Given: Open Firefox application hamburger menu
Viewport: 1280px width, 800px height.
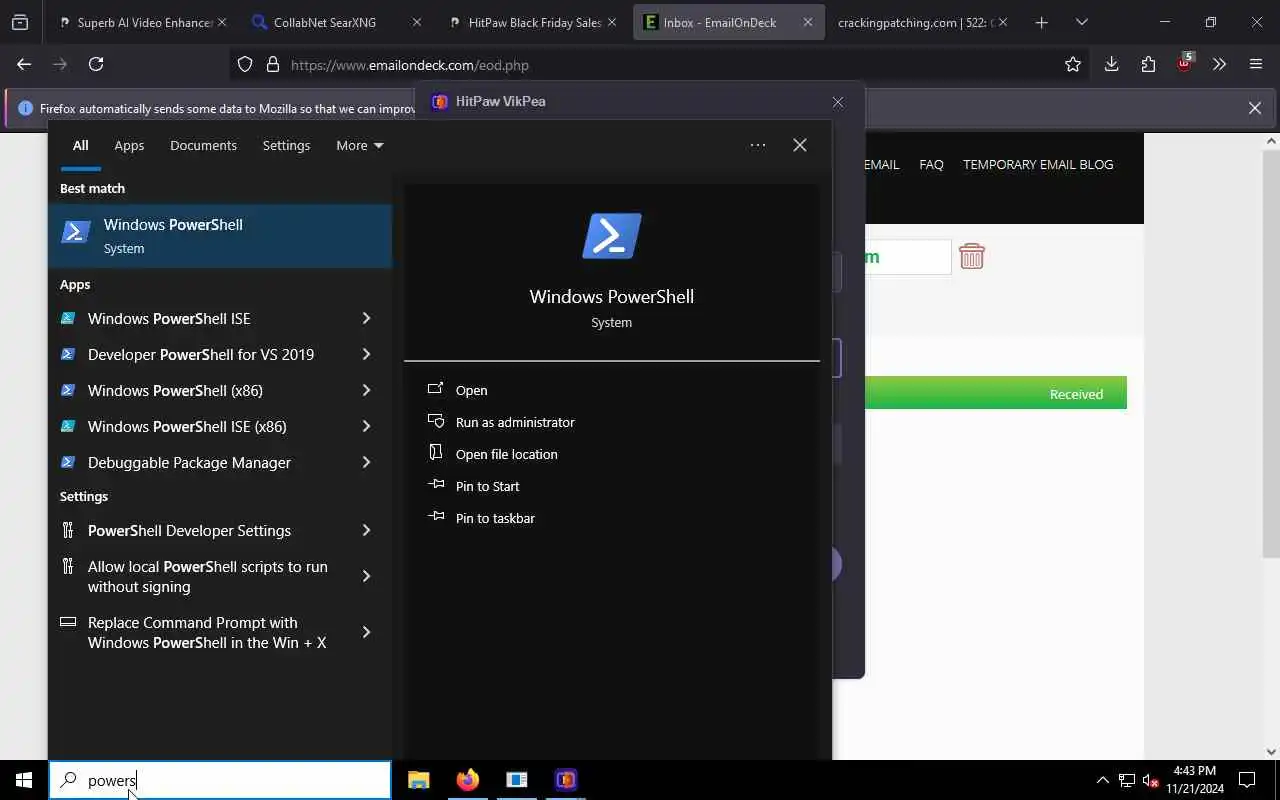Looking at the screenshot, I should pyautogui.click(x=1256, y=64).
